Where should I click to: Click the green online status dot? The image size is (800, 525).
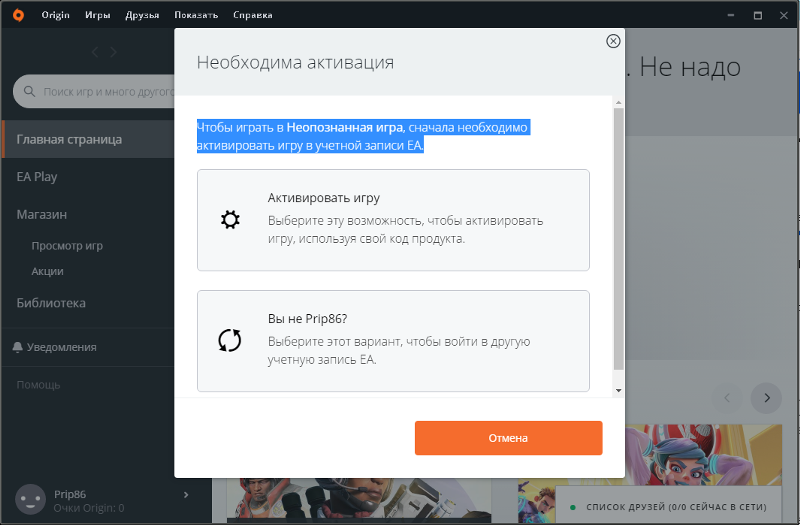(x=572, y=507)
